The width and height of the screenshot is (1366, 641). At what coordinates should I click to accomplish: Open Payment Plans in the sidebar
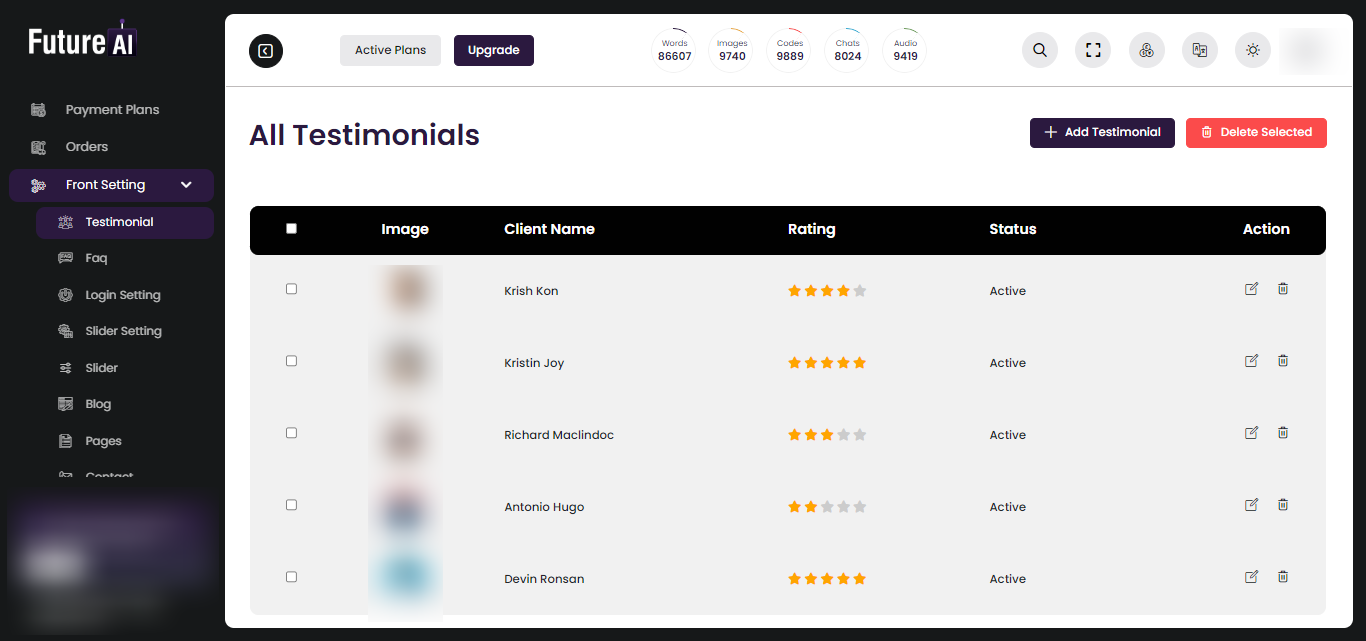(x=112, y=110)
